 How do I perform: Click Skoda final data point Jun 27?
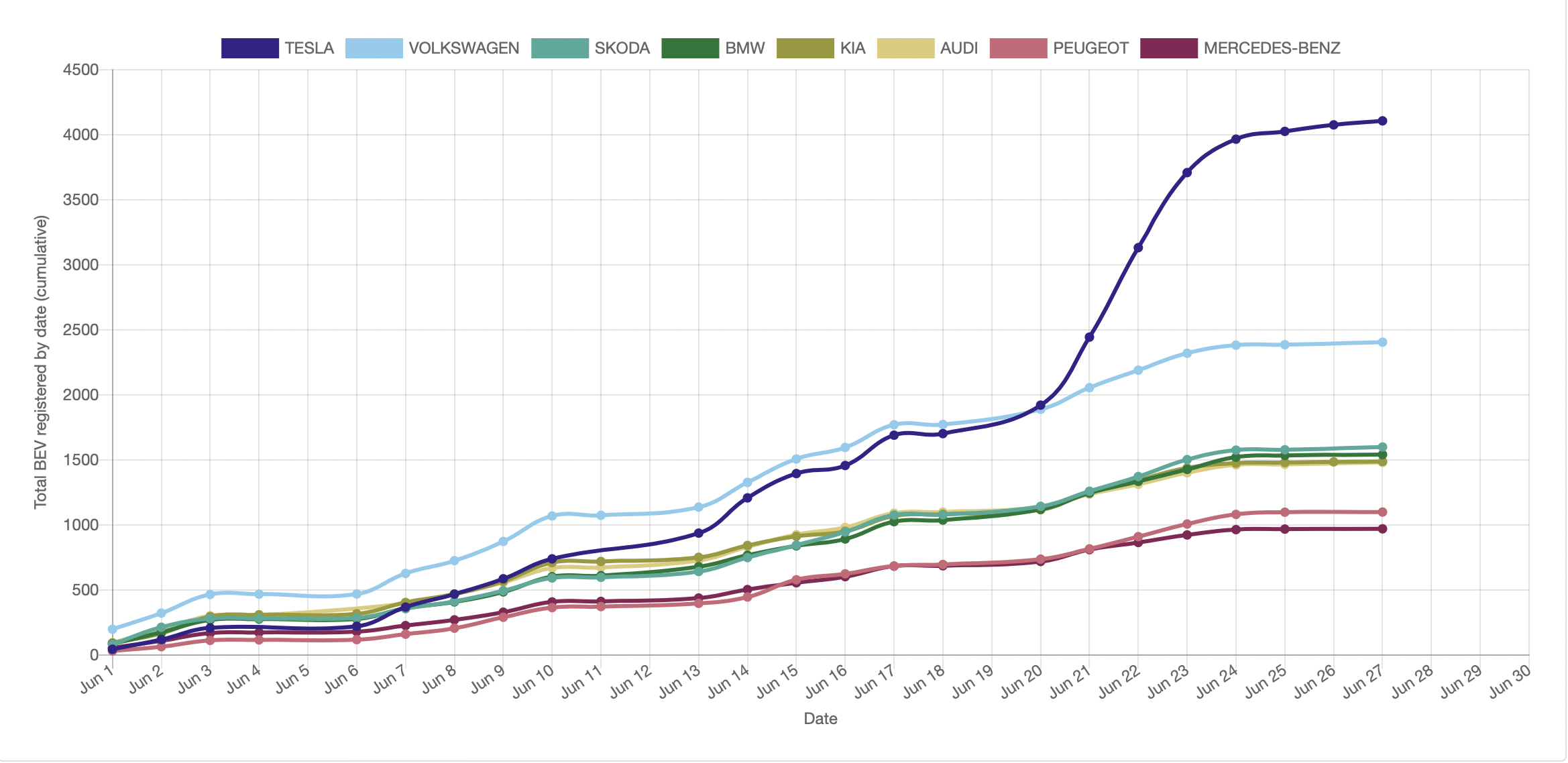tap(1382, 447)
